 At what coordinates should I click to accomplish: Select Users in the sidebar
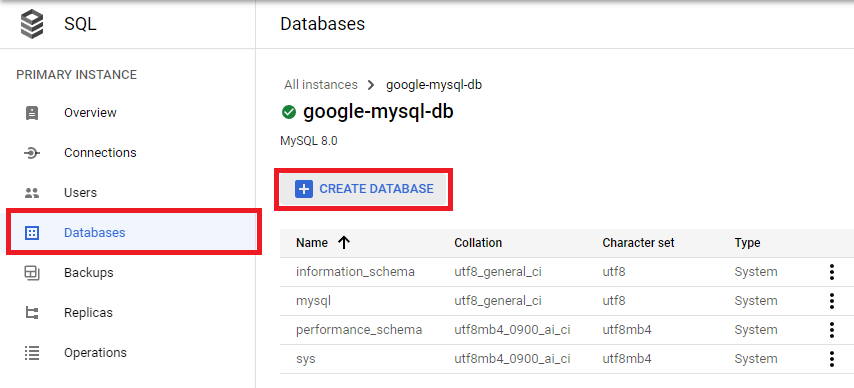click(x=81, y=192)
